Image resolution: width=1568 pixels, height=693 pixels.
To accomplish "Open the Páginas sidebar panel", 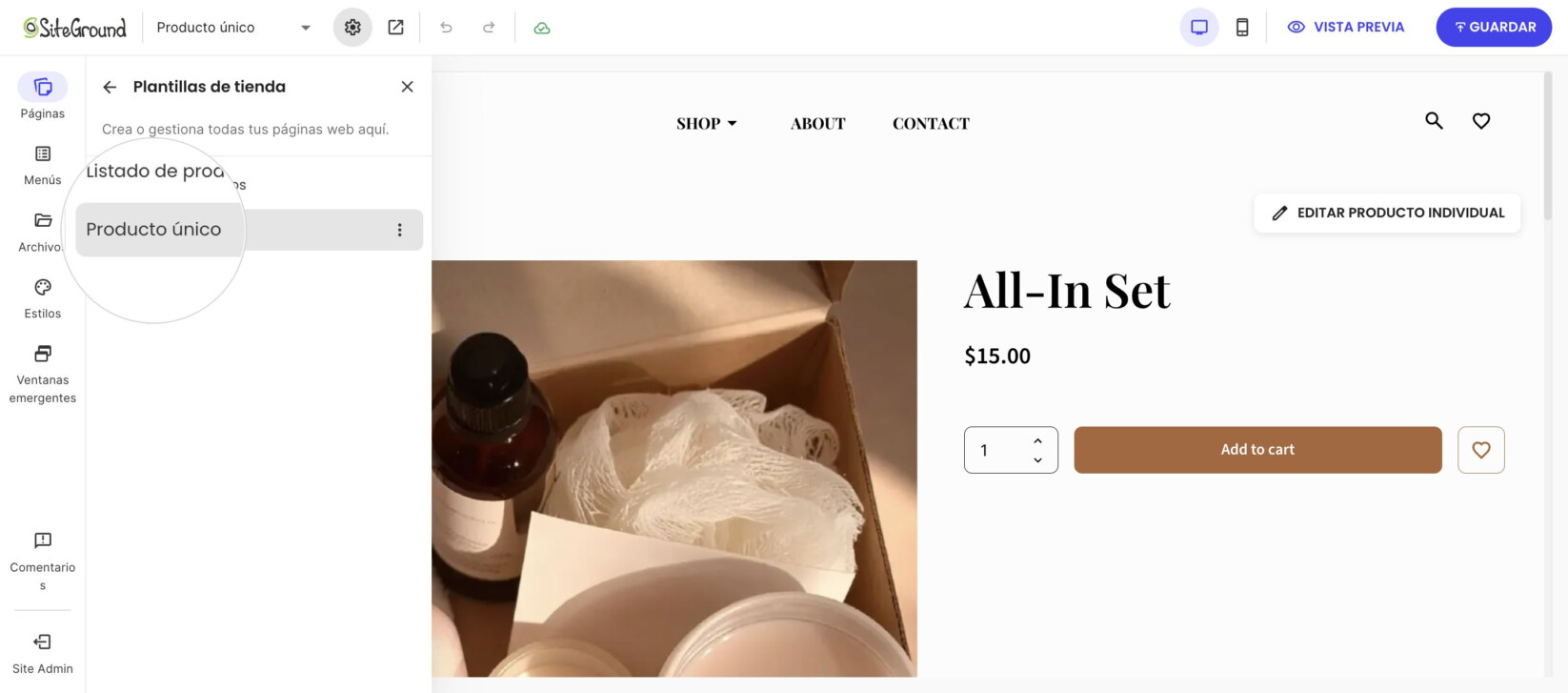I will (43, 96).
